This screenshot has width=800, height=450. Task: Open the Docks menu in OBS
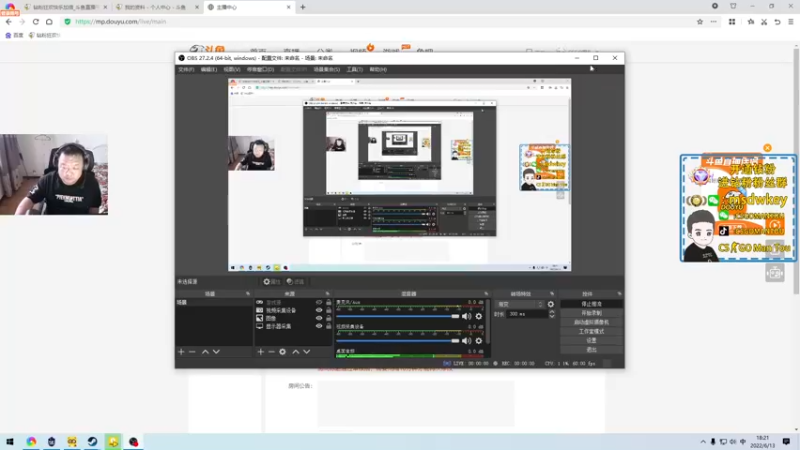click(260, 69)
